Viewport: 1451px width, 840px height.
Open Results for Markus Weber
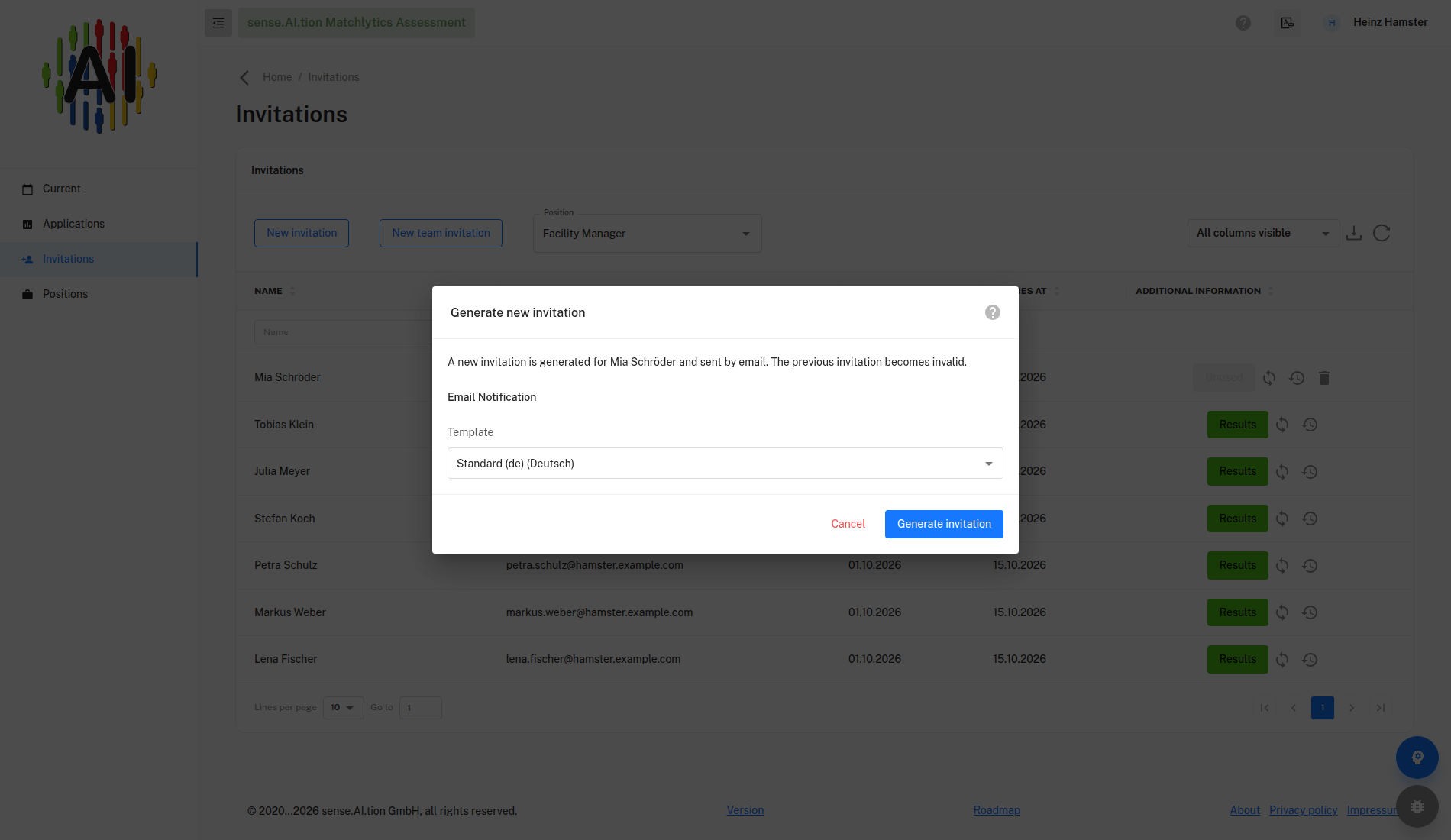point(1237,612)
